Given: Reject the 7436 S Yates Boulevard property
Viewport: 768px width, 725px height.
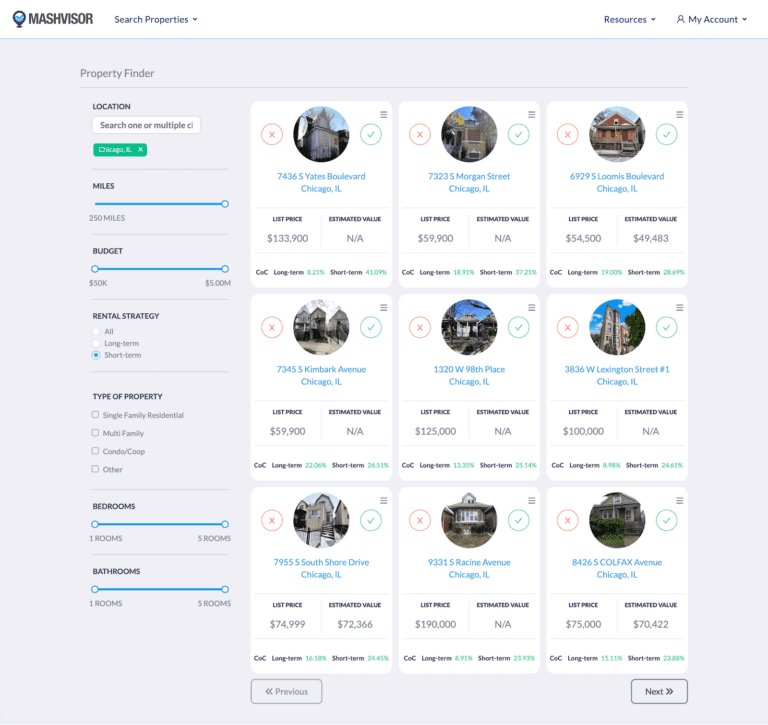Looking at the screenshot, I should click(x=272, y=134).
